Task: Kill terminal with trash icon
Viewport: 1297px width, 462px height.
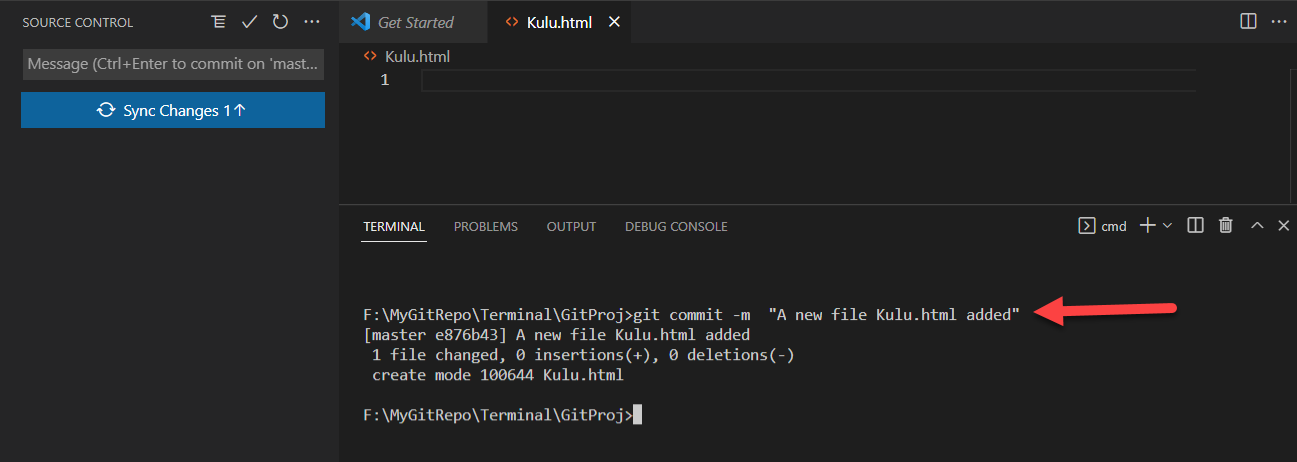Action: pos(1226,226)
